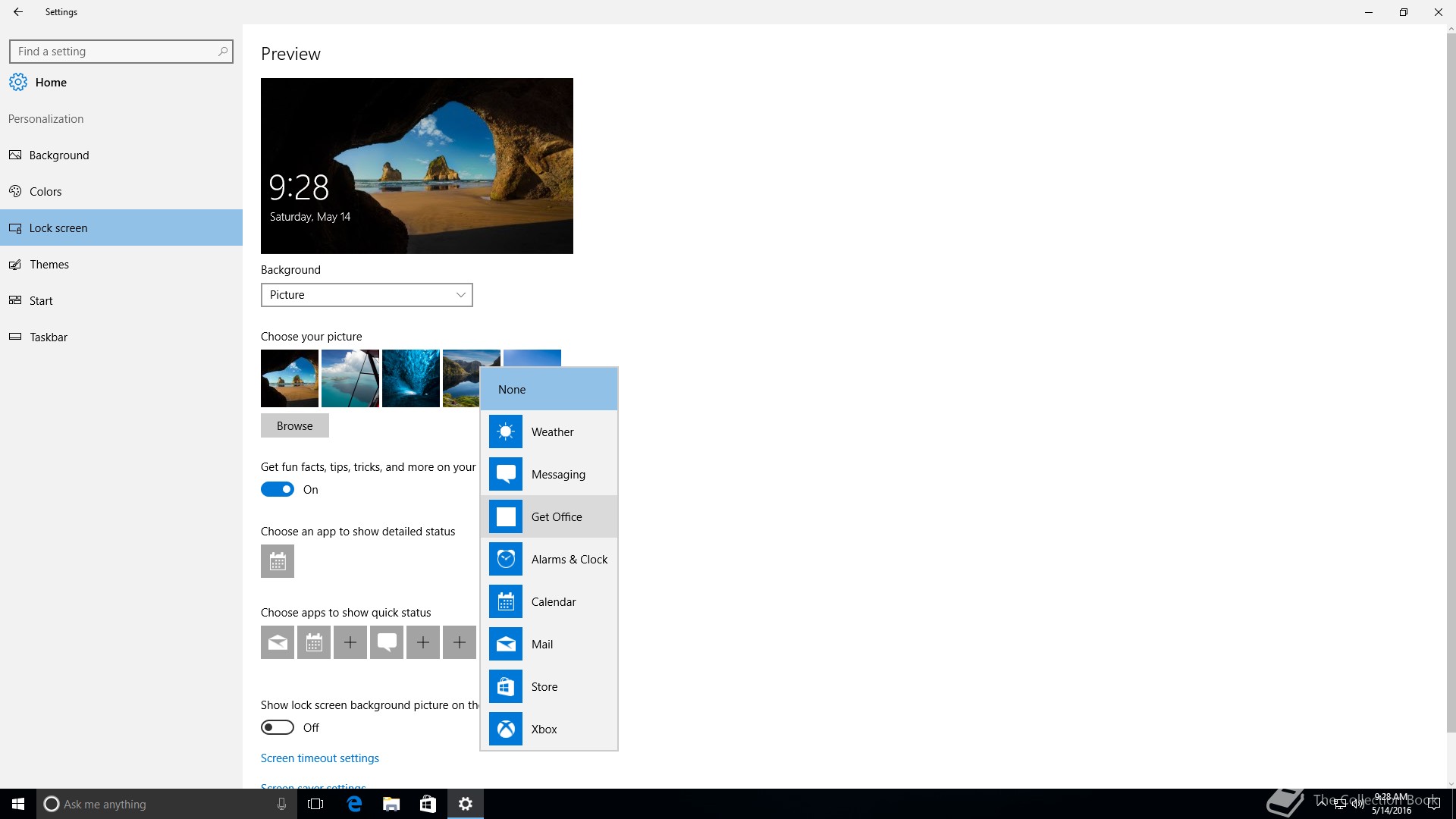Screen dimensions: 1456x819
Task: Add an app in the last quick status slot
Action: 460,642
